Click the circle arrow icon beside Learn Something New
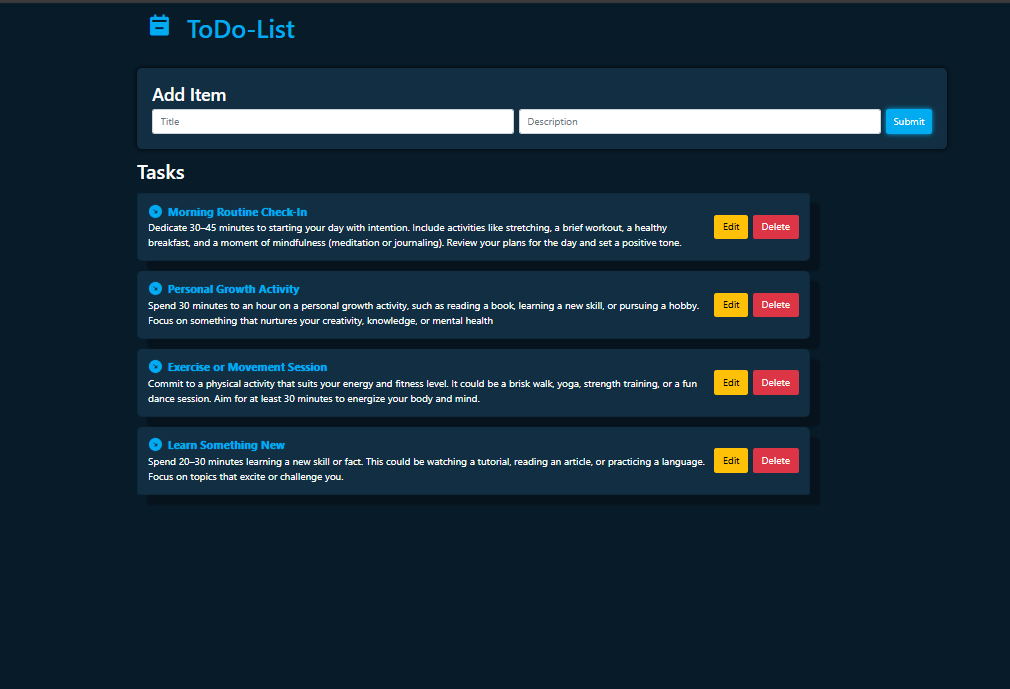 (x=155, y=445)
